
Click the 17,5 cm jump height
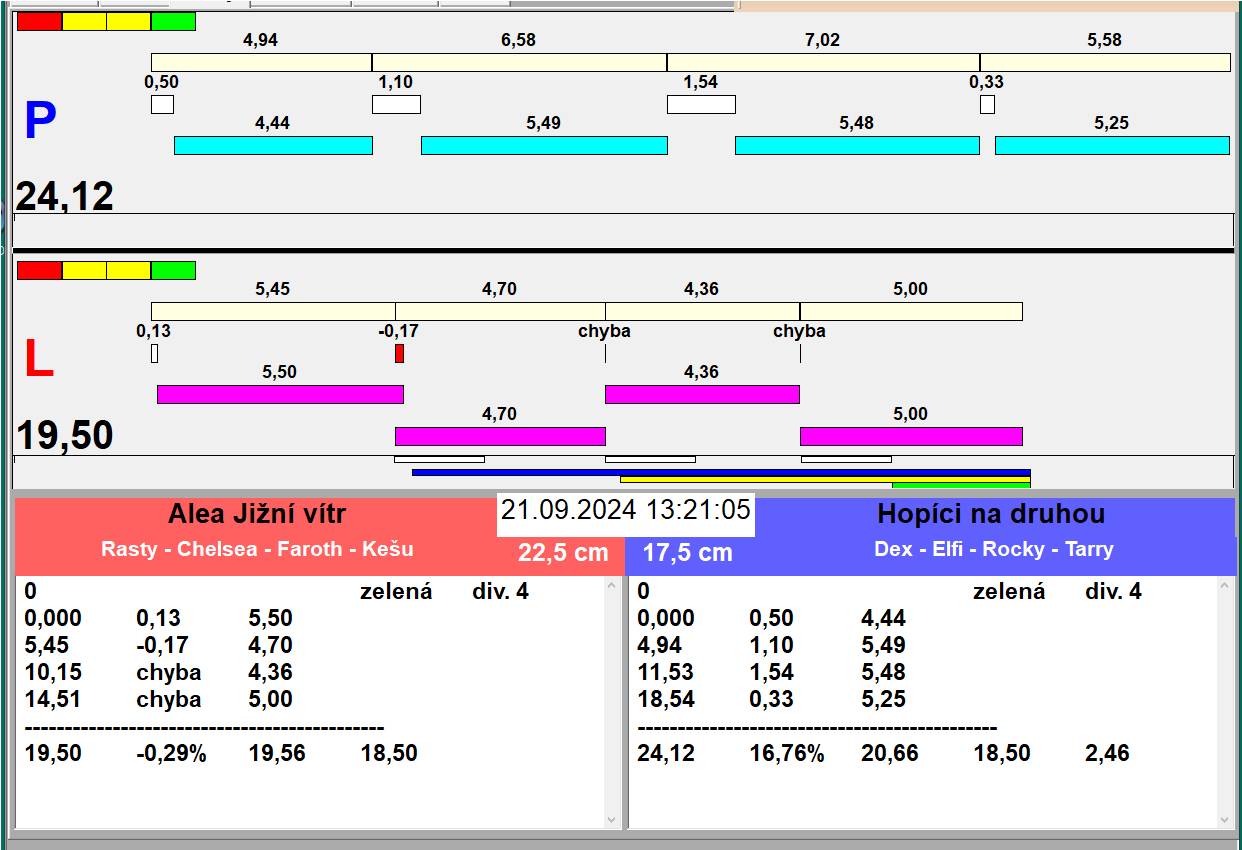pos(687,552)
